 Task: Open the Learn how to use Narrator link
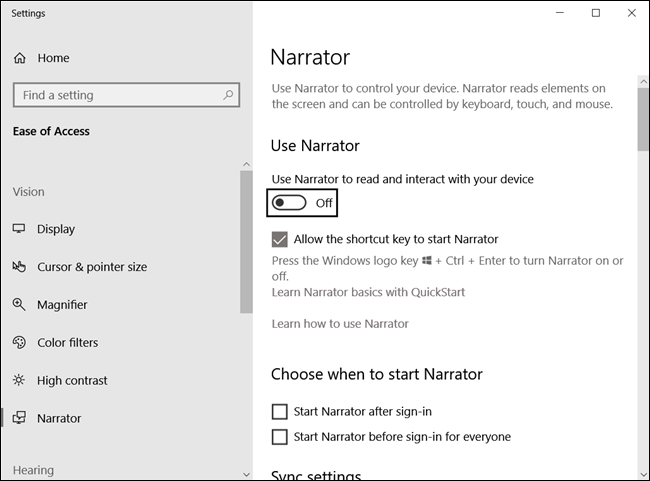[340, 324]
